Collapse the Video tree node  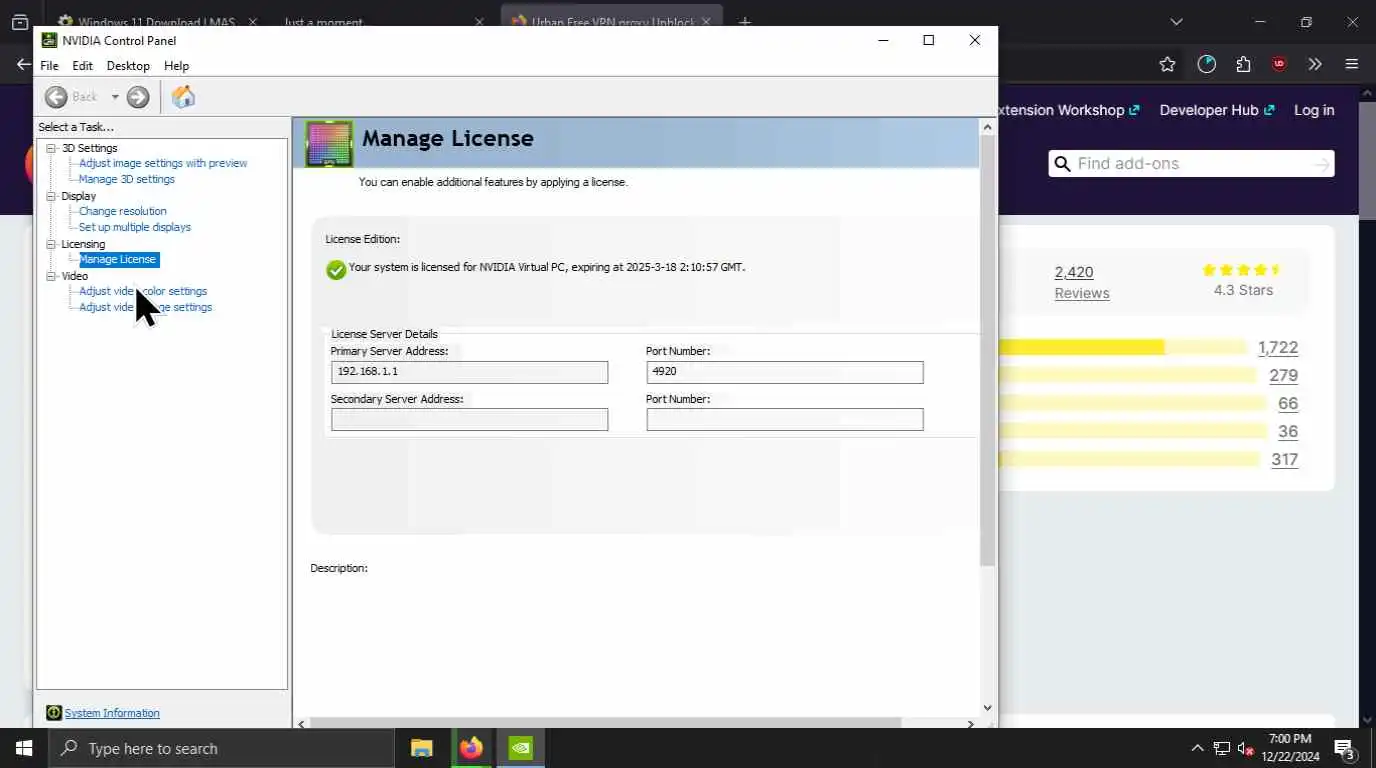point(51,276)
